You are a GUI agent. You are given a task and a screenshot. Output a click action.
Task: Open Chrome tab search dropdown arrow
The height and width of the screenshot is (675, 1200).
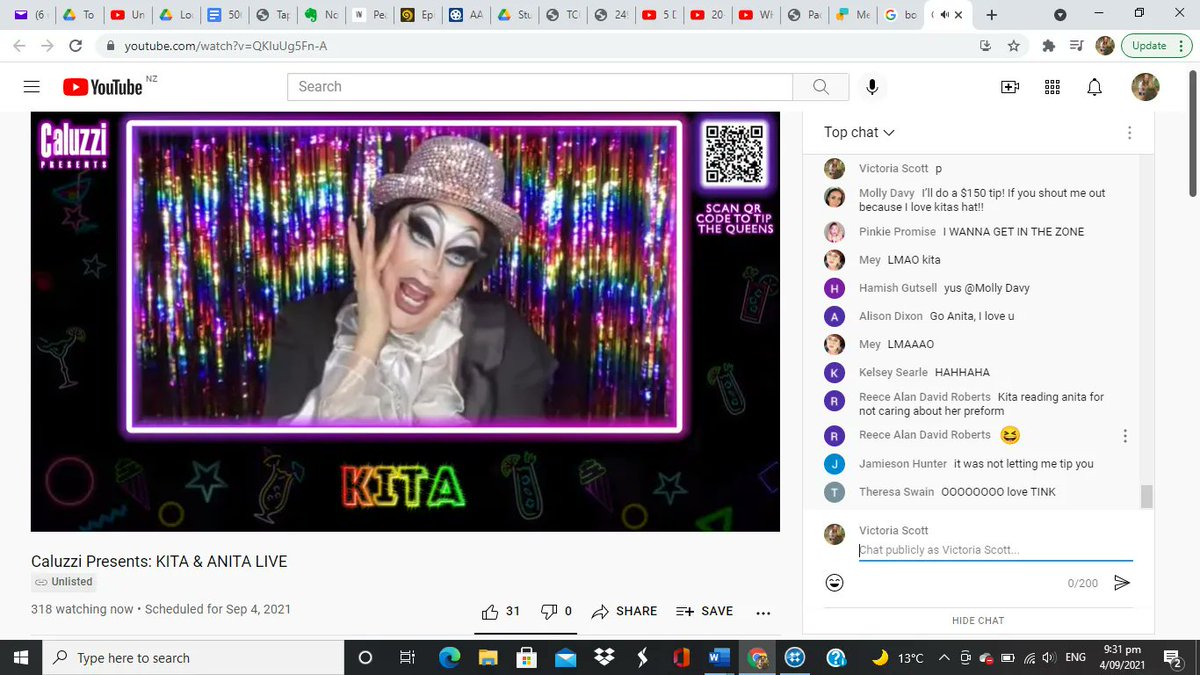1060,15
